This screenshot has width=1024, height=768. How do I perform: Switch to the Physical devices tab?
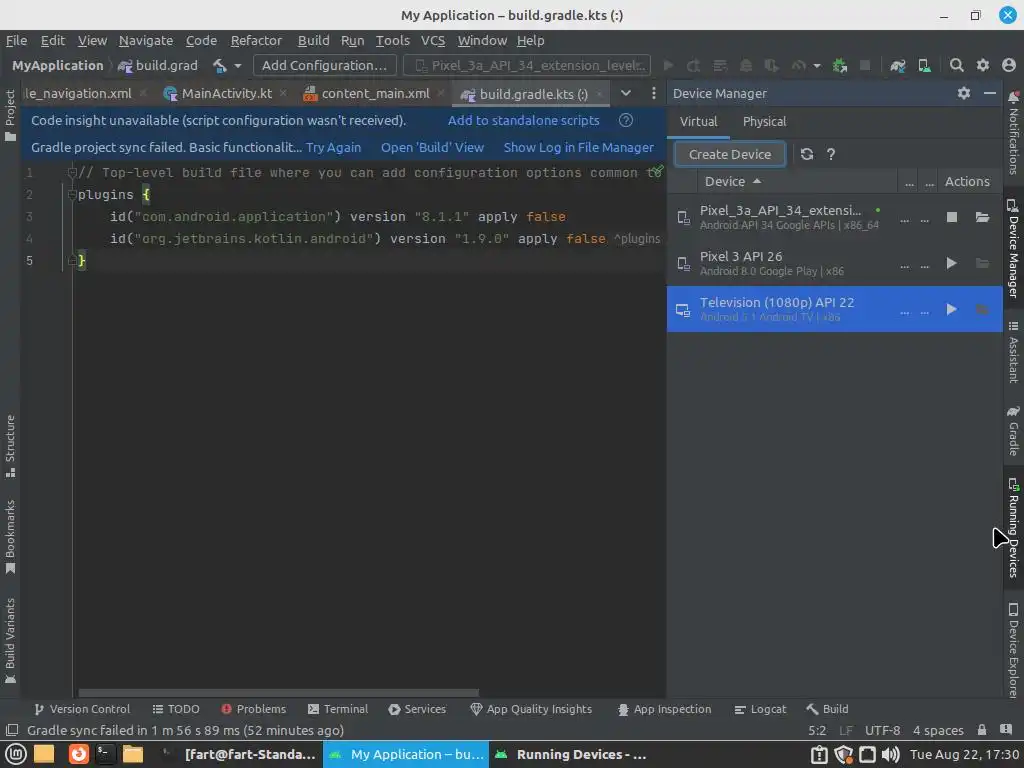tap(764, 121)
